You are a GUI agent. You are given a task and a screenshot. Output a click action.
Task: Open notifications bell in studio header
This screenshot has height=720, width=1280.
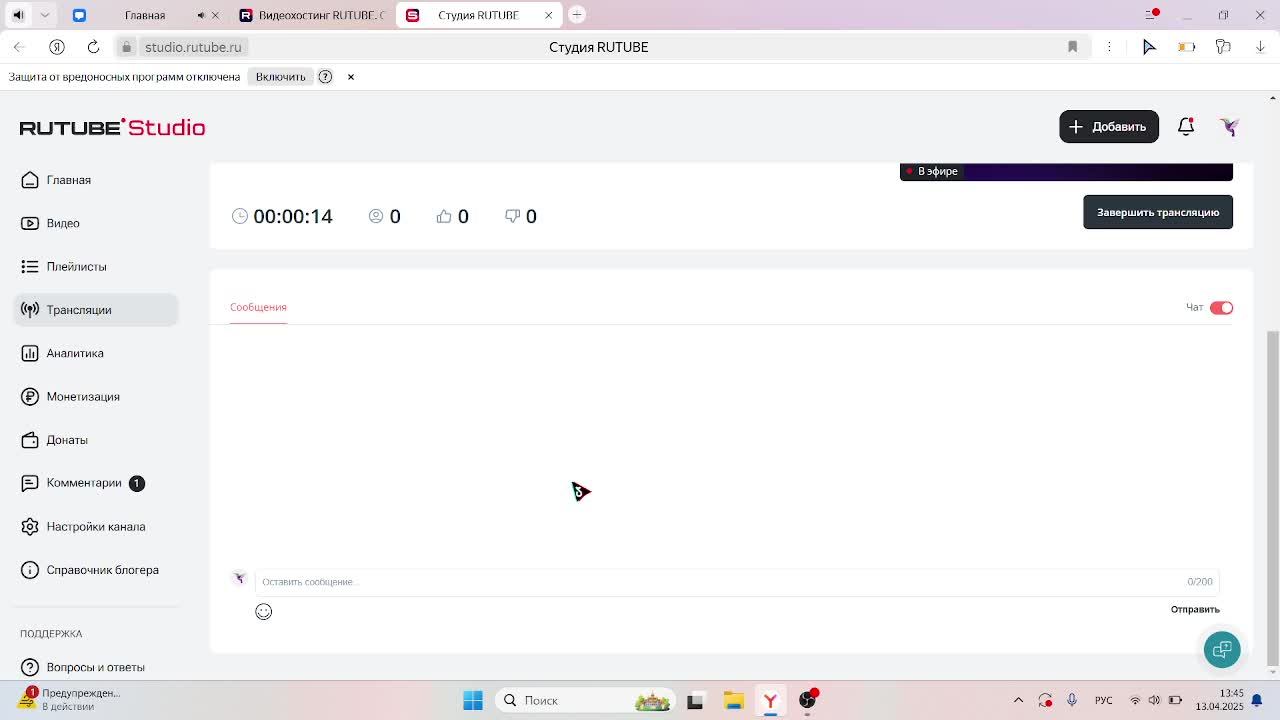pyautogui.click(x=1186, y=127)
